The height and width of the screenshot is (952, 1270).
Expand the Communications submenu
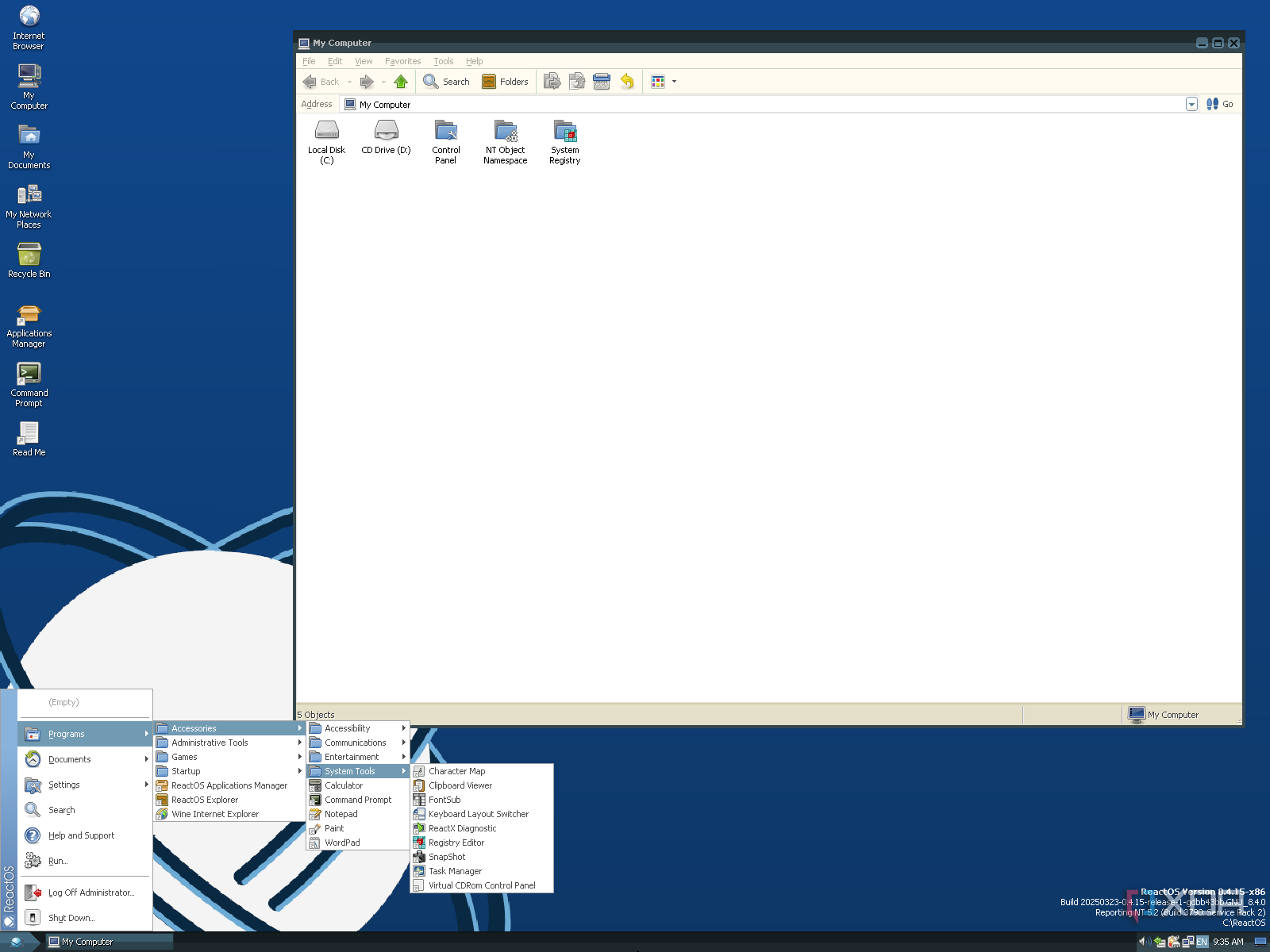[358, 743]
